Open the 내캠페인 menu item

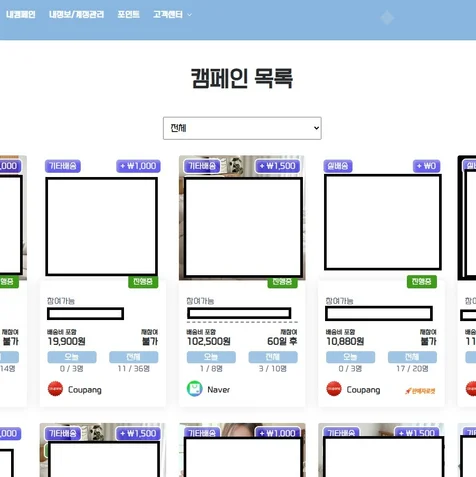(x=21, y=14)
